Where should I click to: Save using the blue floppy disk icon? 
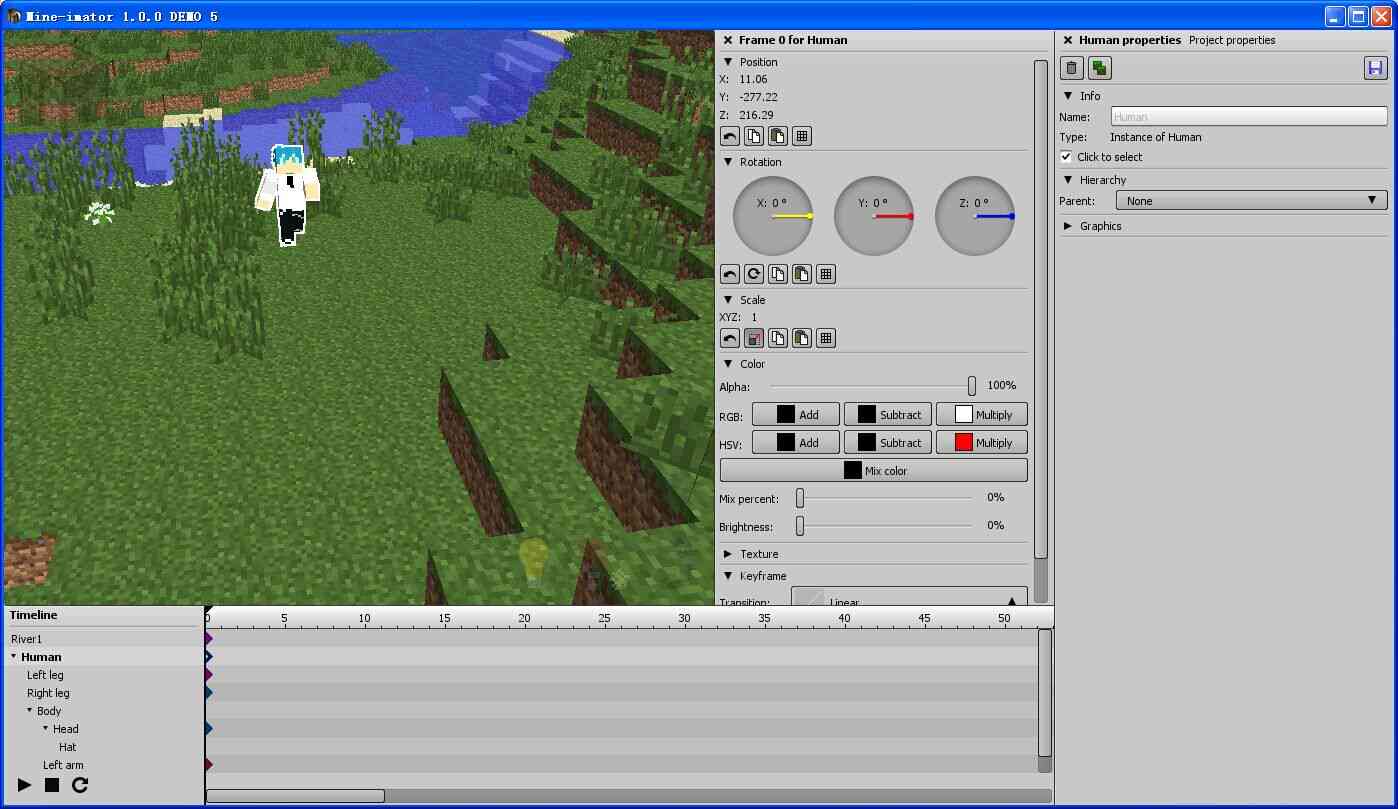coord(1376,68)
